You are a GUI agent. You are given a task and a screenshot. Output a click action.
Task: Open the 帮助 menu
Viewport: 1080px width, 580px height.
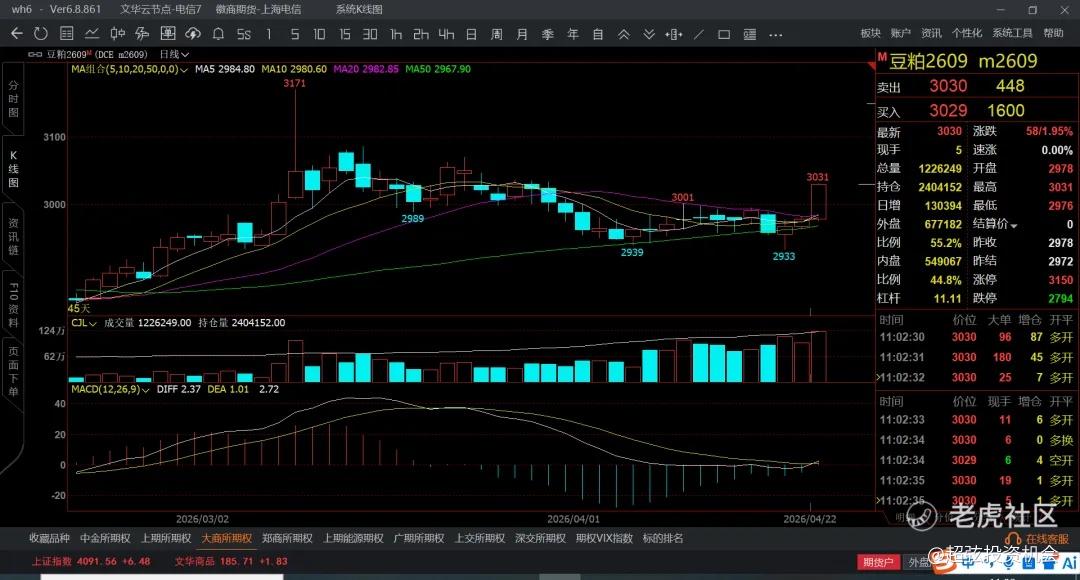(x=1053, y=33)
